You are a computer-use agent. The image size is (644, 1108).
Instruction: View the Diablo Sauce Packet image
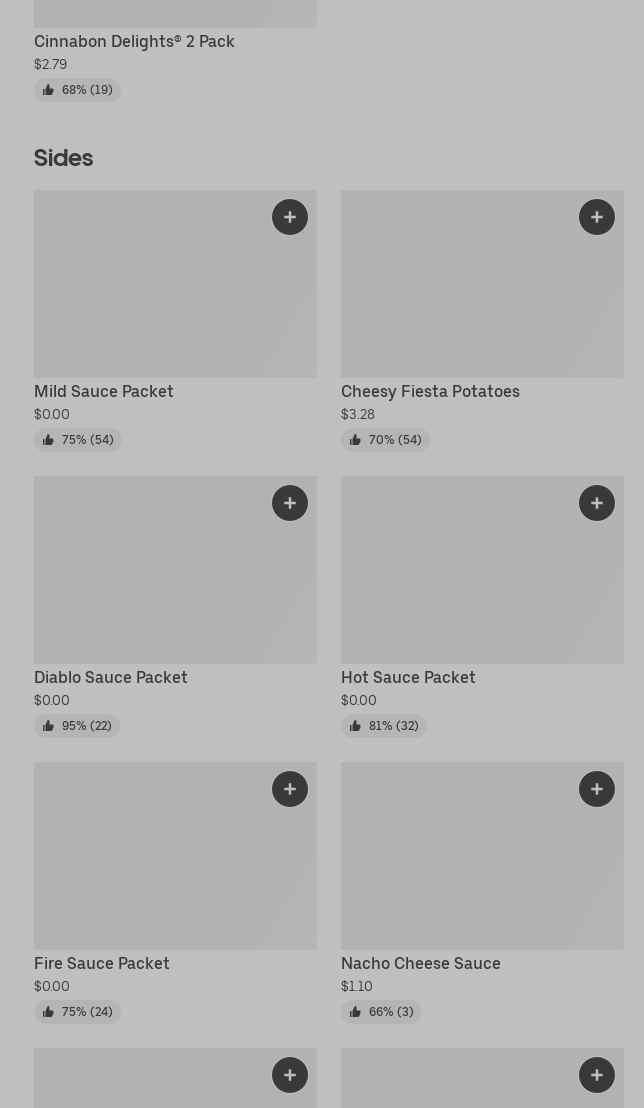pyautogui.click(x=150, y=575)
